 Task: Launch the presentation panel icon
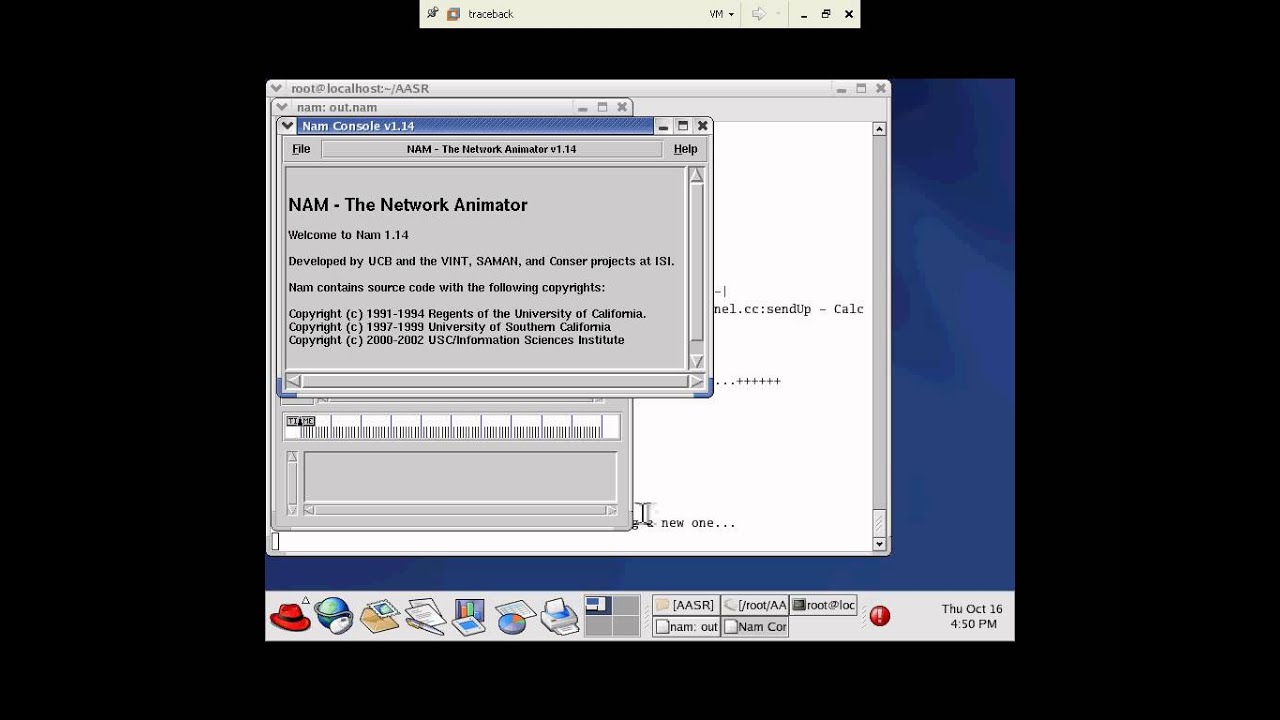click(x=468, y=616)
